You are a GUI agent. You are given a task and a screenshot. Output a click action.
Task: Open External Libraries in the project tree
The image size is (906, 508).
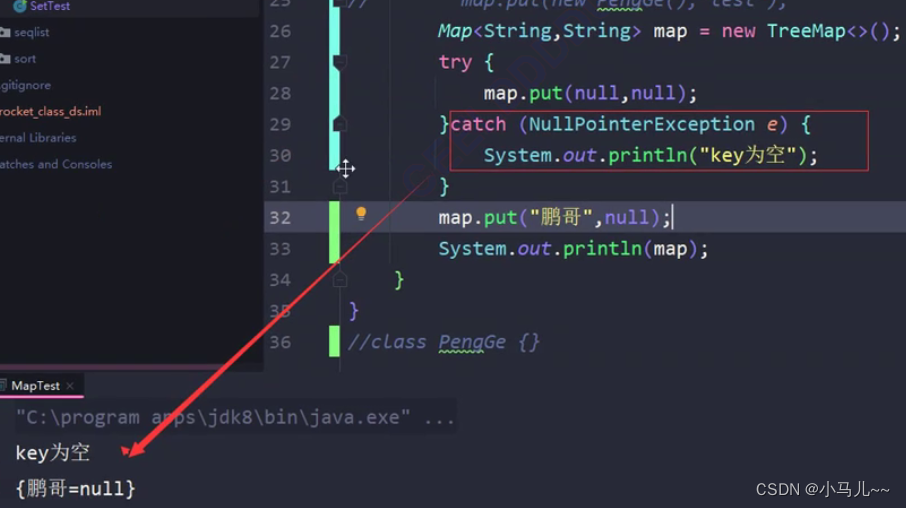point(38,138)
